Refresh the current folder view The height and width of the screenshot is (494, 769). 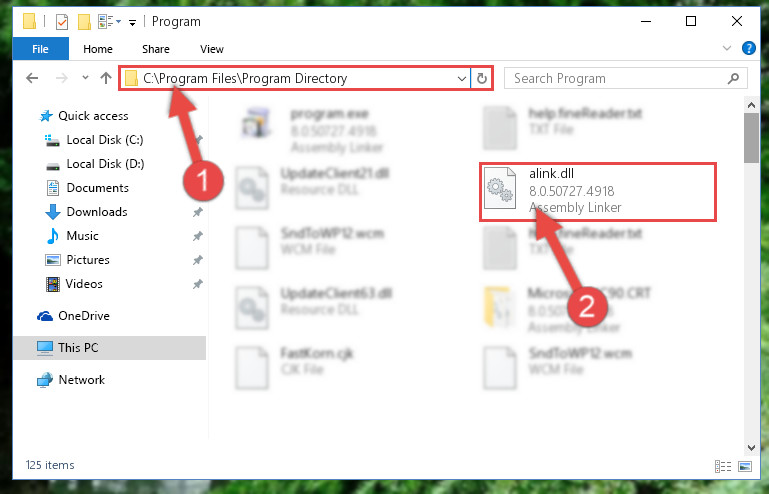click(482, 78)
